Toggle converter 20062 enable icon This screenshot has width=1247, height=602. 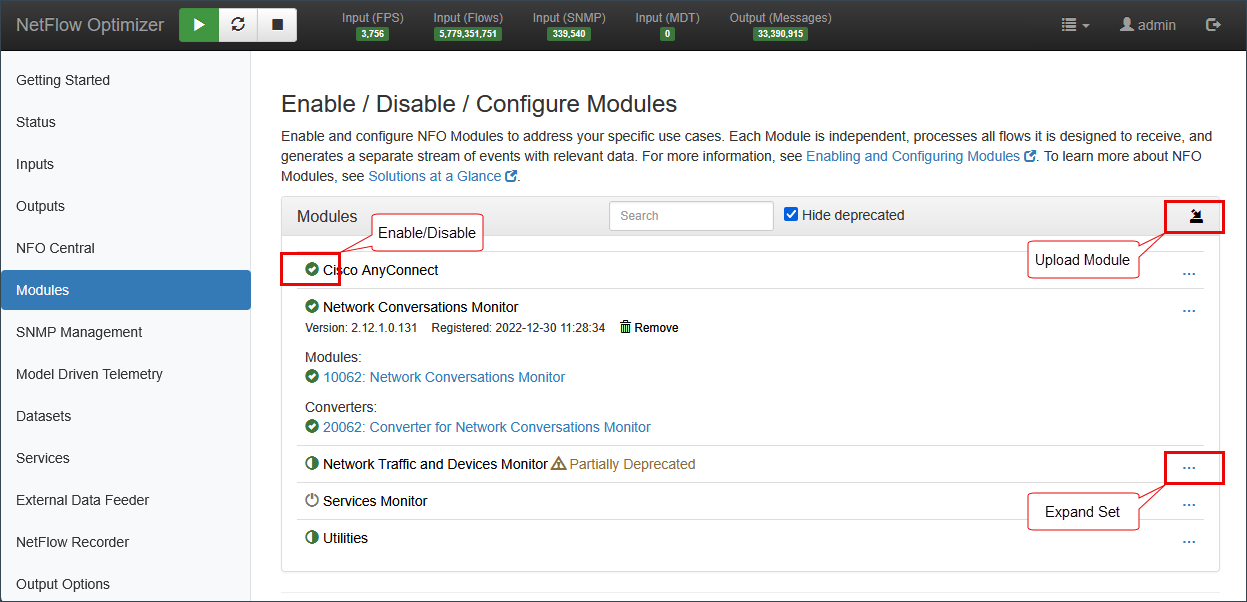pos(311,427)
